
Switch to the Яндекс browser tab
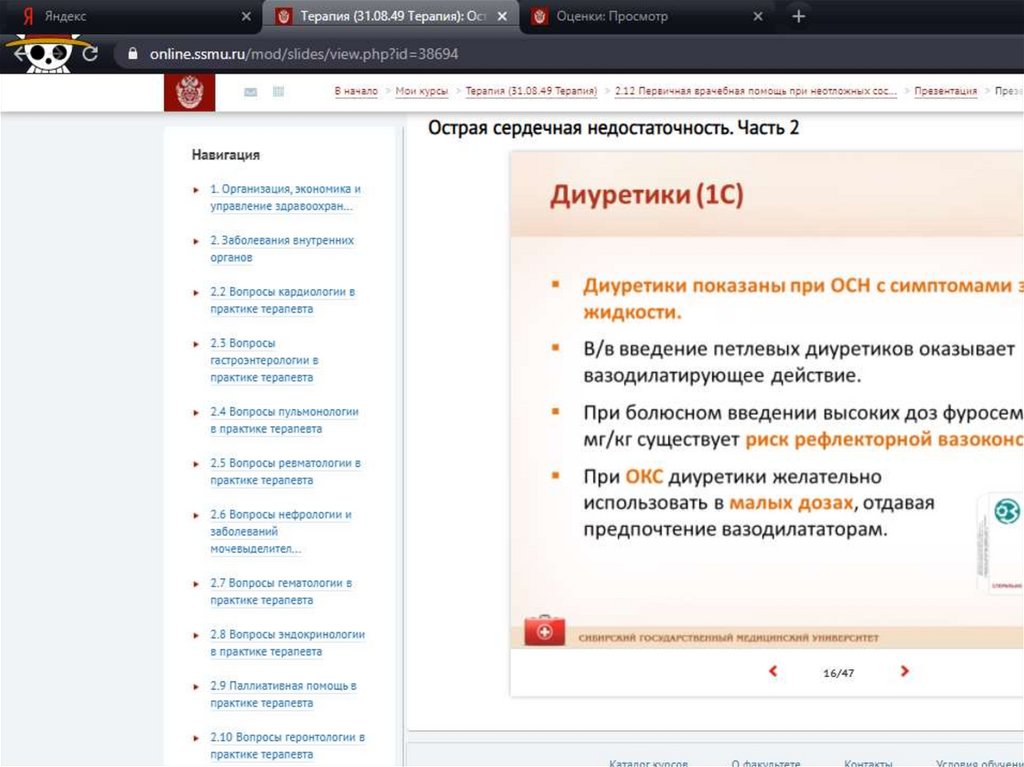pyautogui.click(x=129, y=16)
